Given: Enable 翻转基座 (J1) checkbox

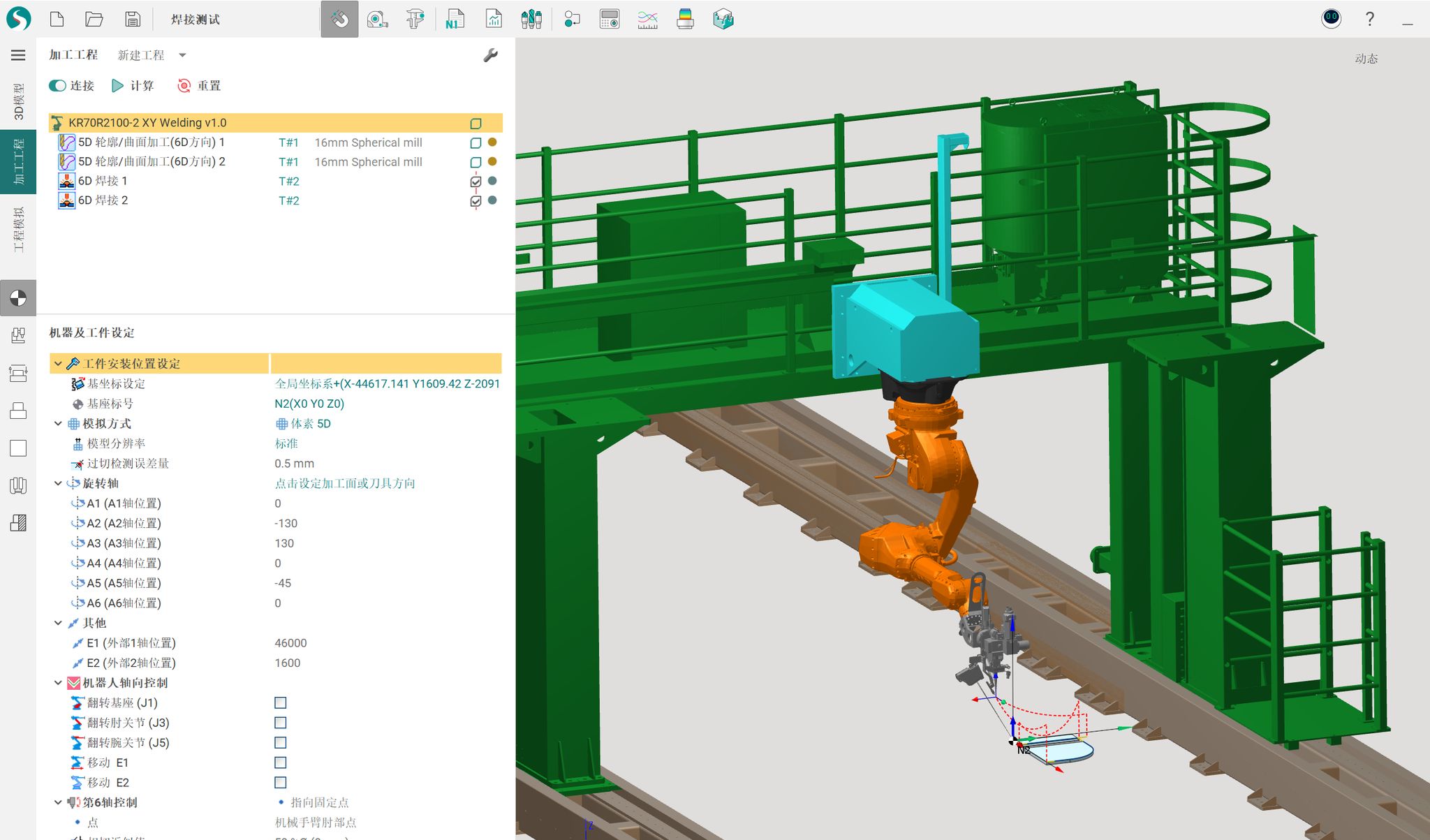Looking at the screenshot, I should click(x=280, y=702).
